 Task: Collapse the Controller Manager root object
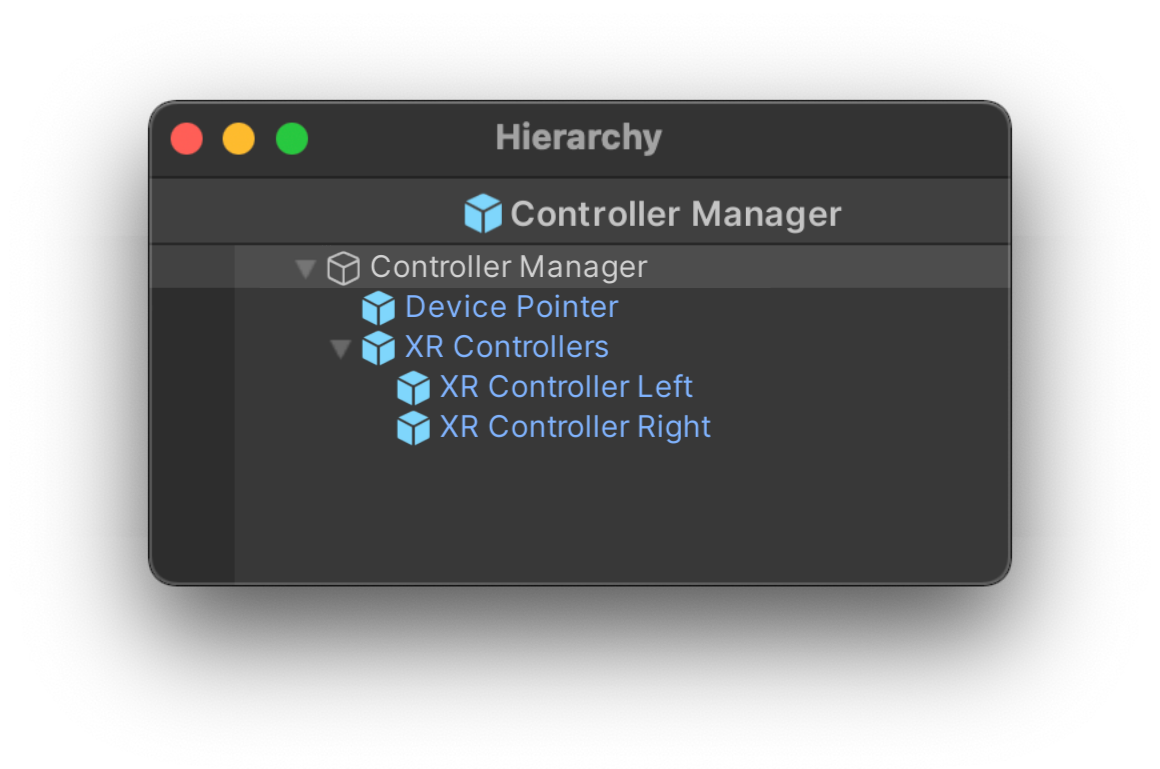coord(306,268)
